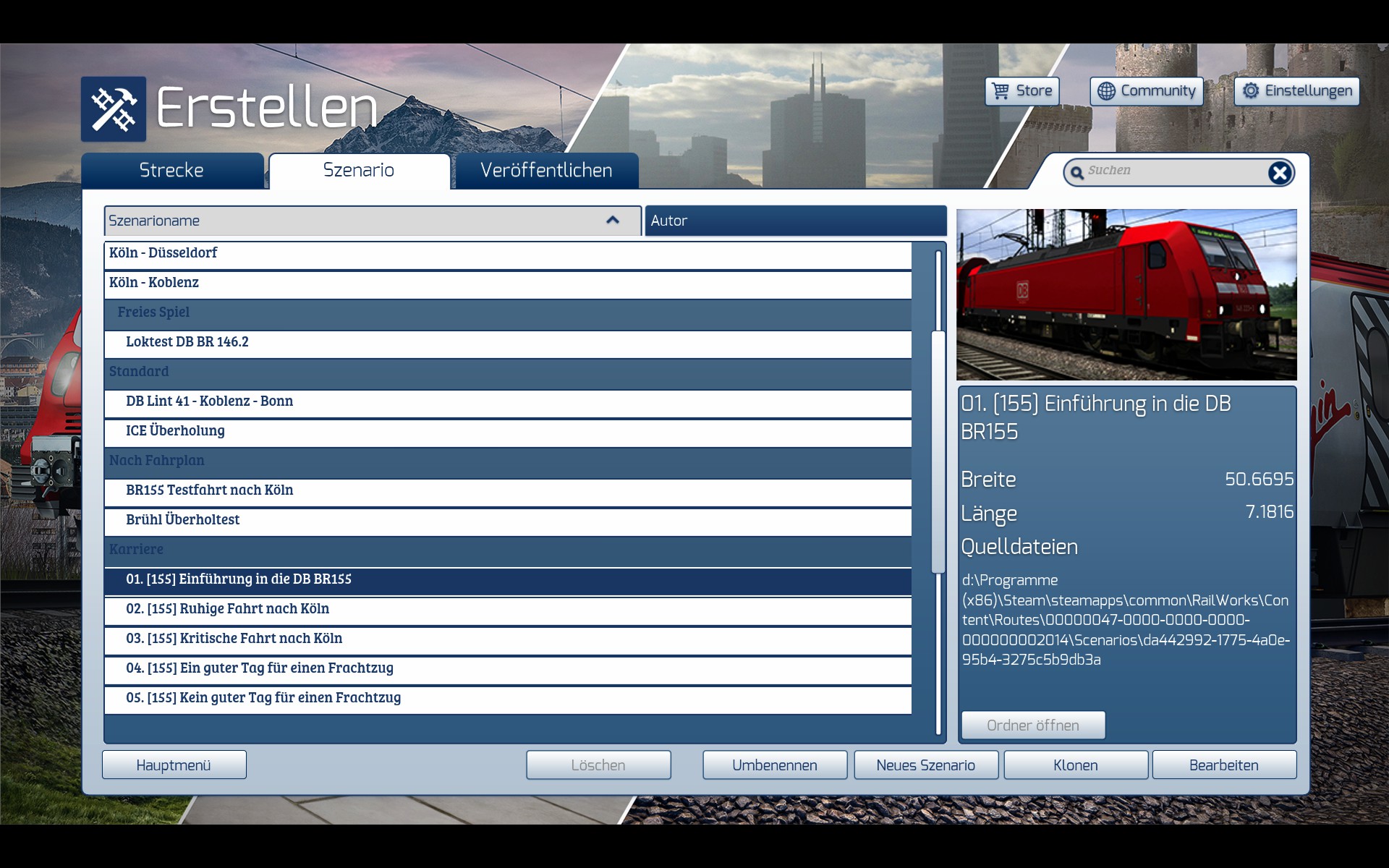Click the Erstellen tools logo icon

coord(114,109)
